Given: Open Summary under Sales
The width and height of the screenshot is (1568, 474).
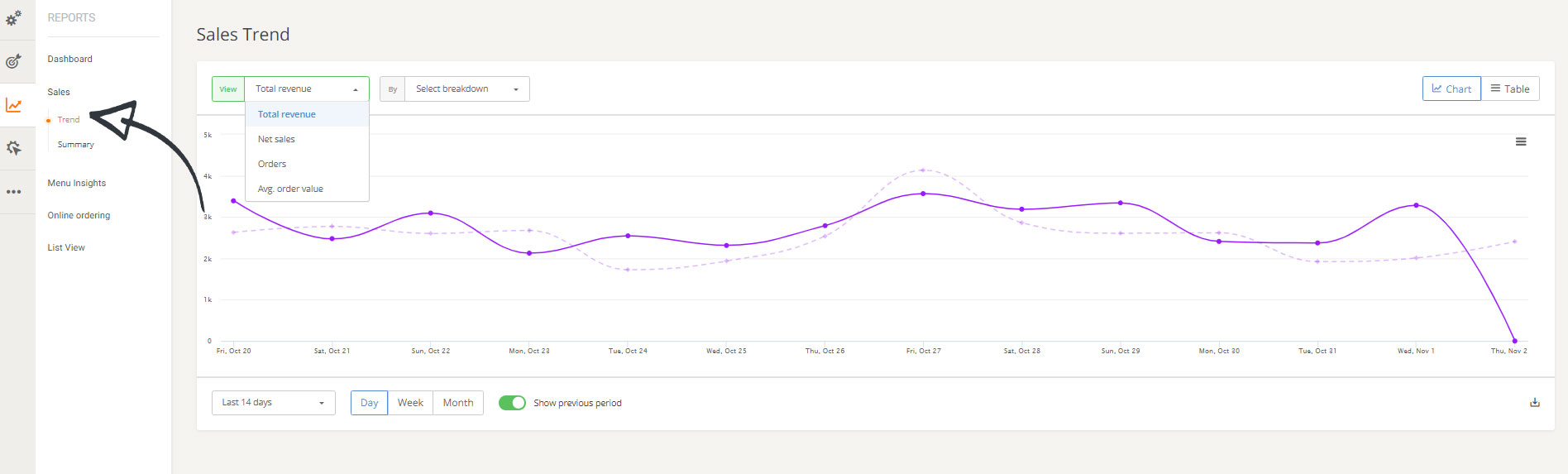Looking at the screenshot, I should coord(75,145).
